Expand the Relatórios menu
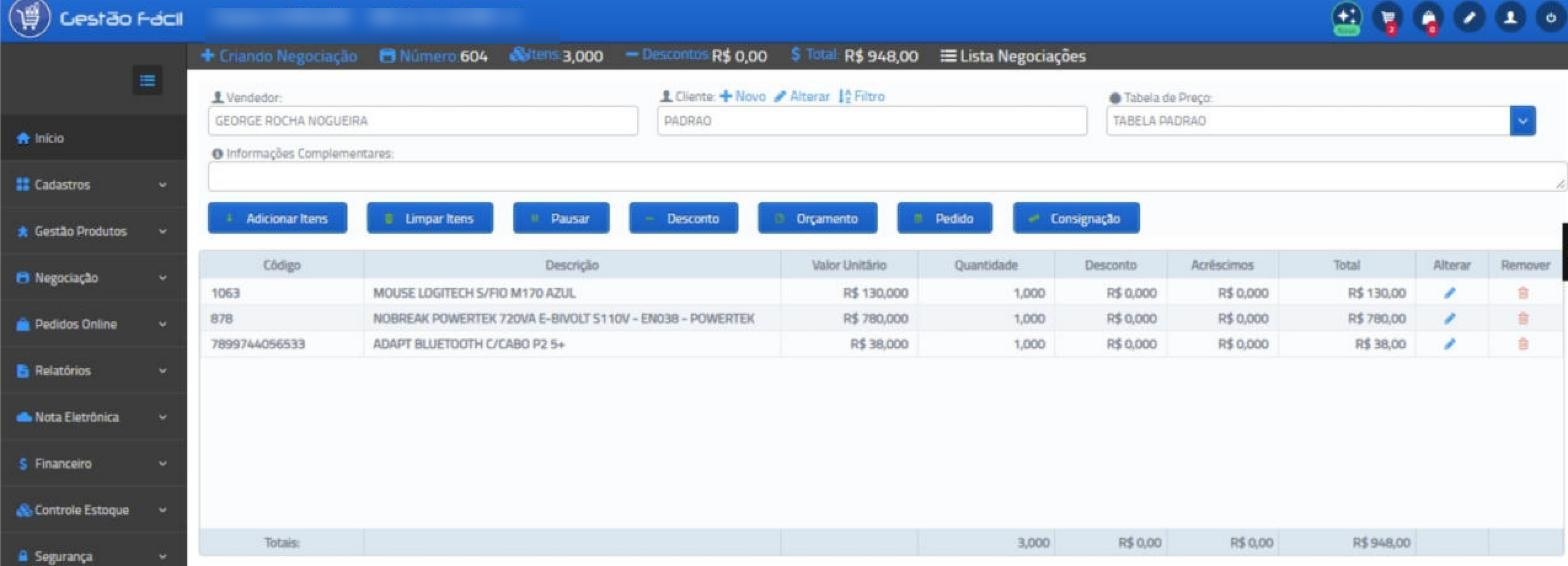 [93, 371]
